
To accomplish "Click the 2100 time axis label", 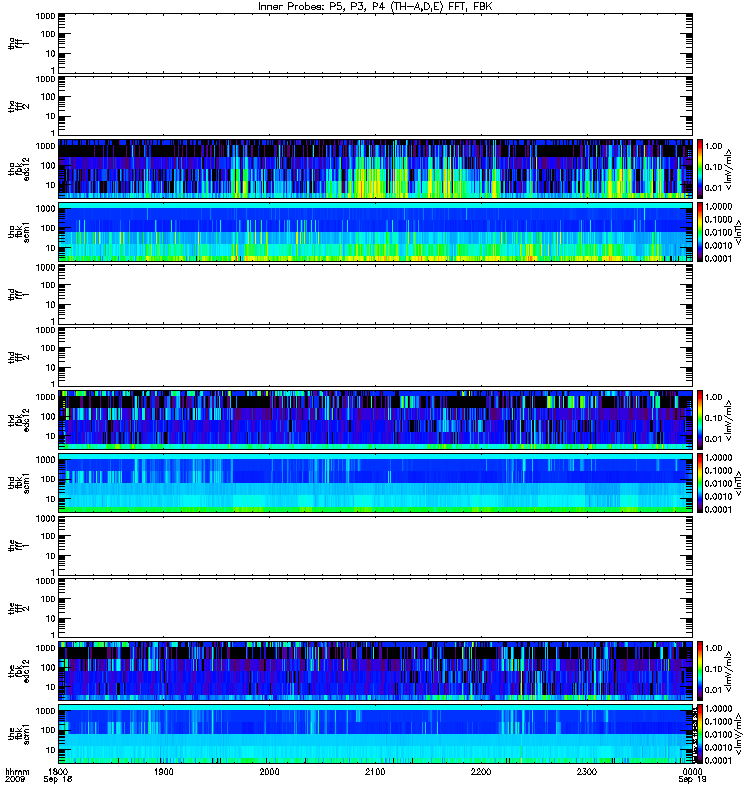I will tap(375, 771).
